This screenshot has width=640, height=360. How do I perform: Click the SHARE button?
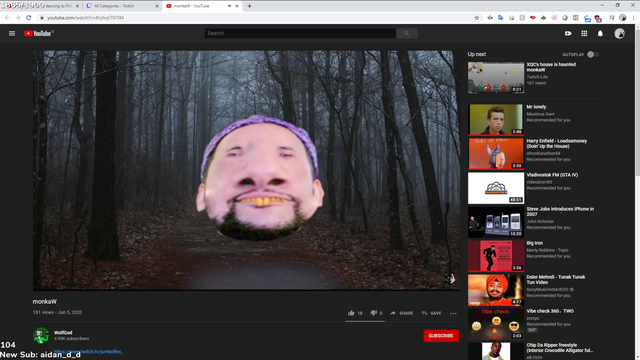point(402,313)
